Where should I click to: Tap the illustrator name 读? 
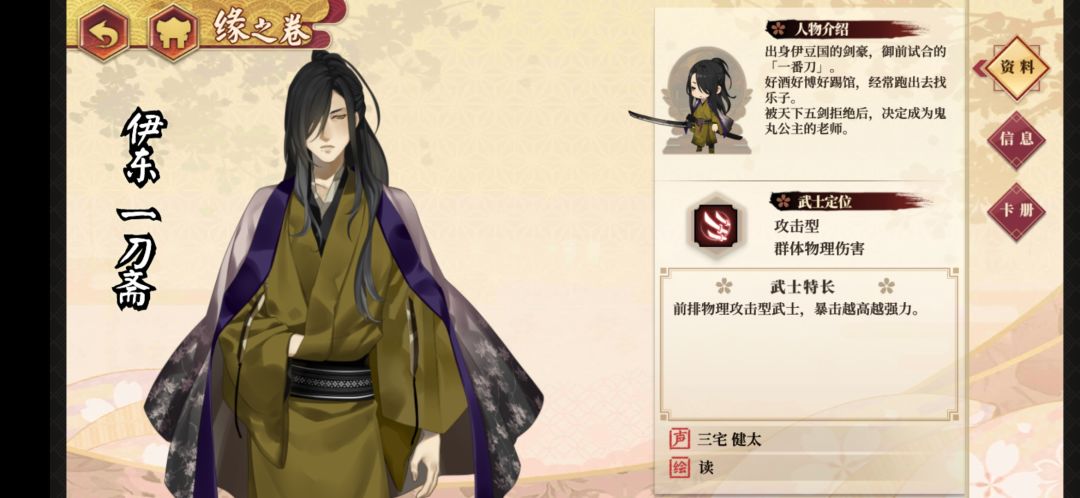706,468
